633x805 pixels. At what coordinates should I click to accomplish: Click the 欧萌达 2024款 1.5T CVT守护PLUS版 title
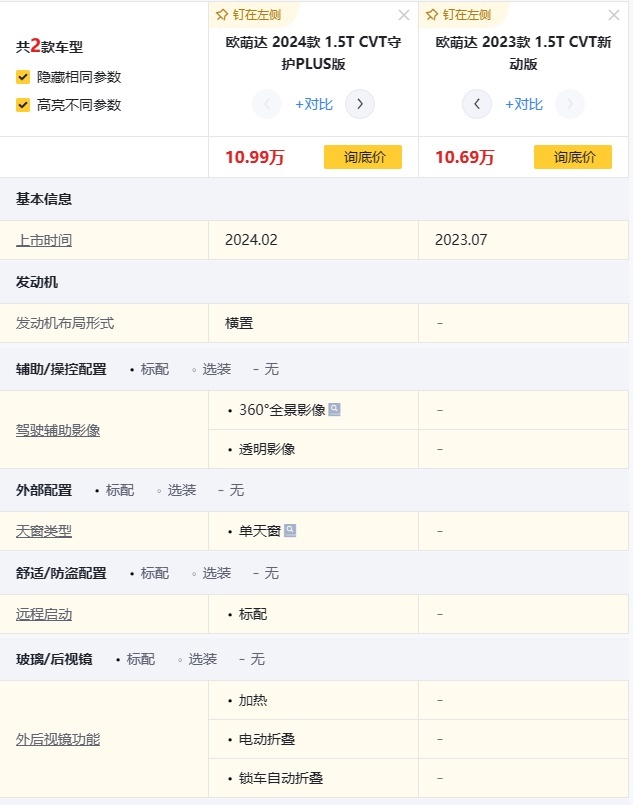click(313, 53)
